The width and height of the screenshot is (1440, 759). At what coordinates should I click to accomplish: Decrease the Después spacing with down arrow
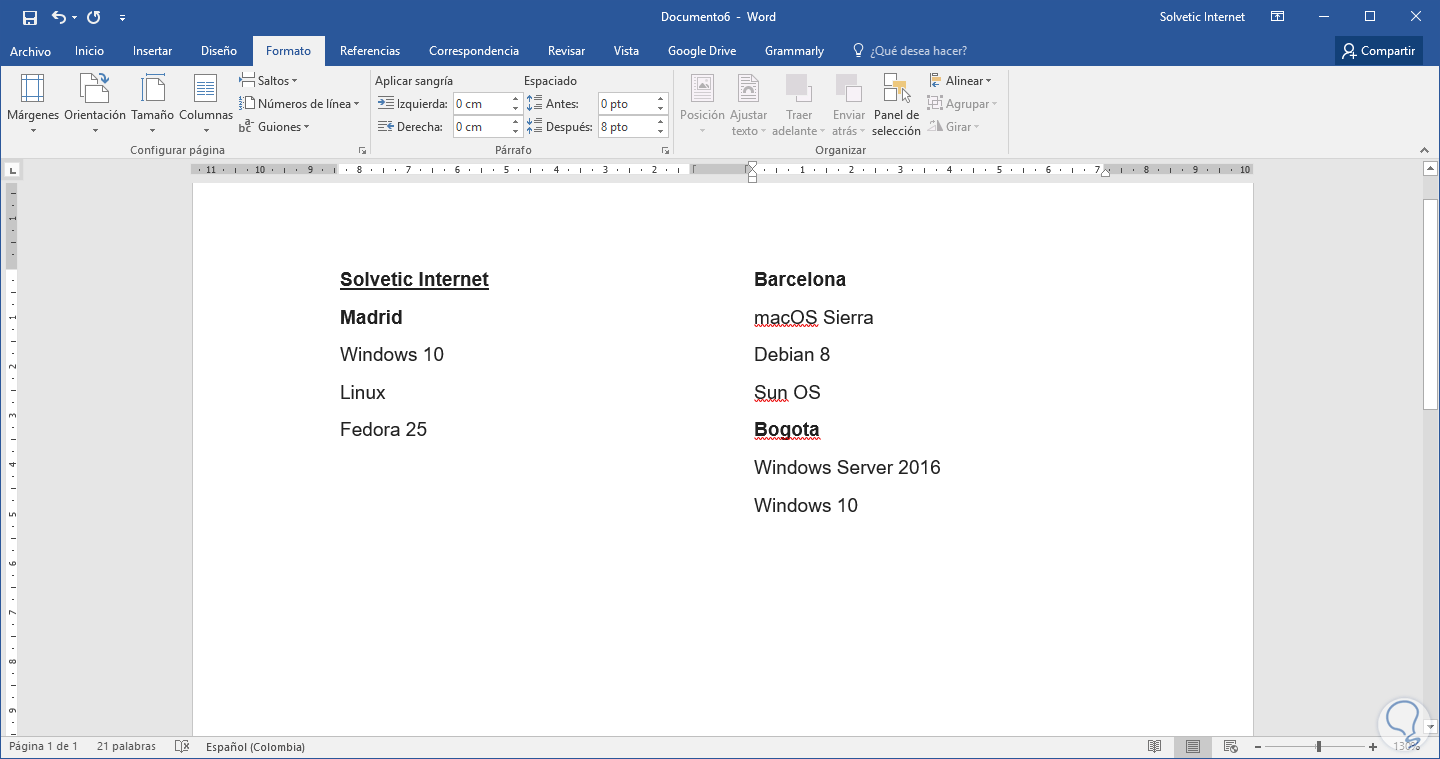[x=661, y=132]
